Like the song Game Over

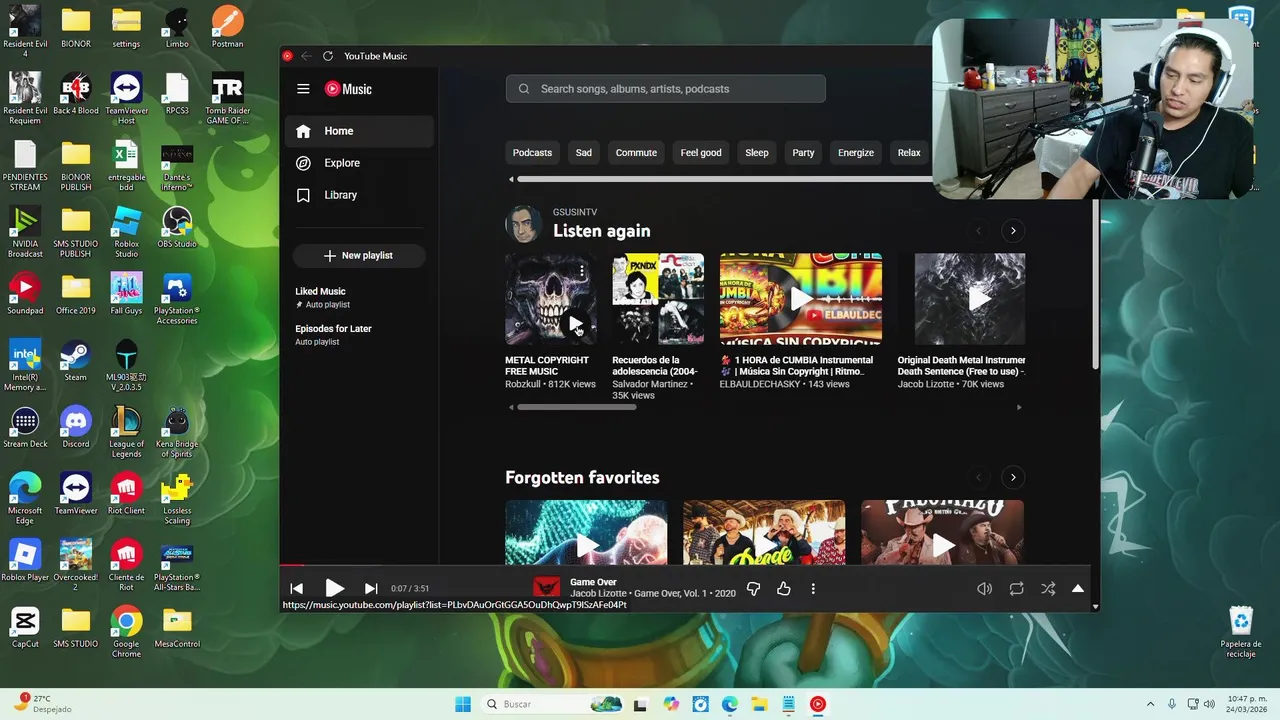click(784, 589)
